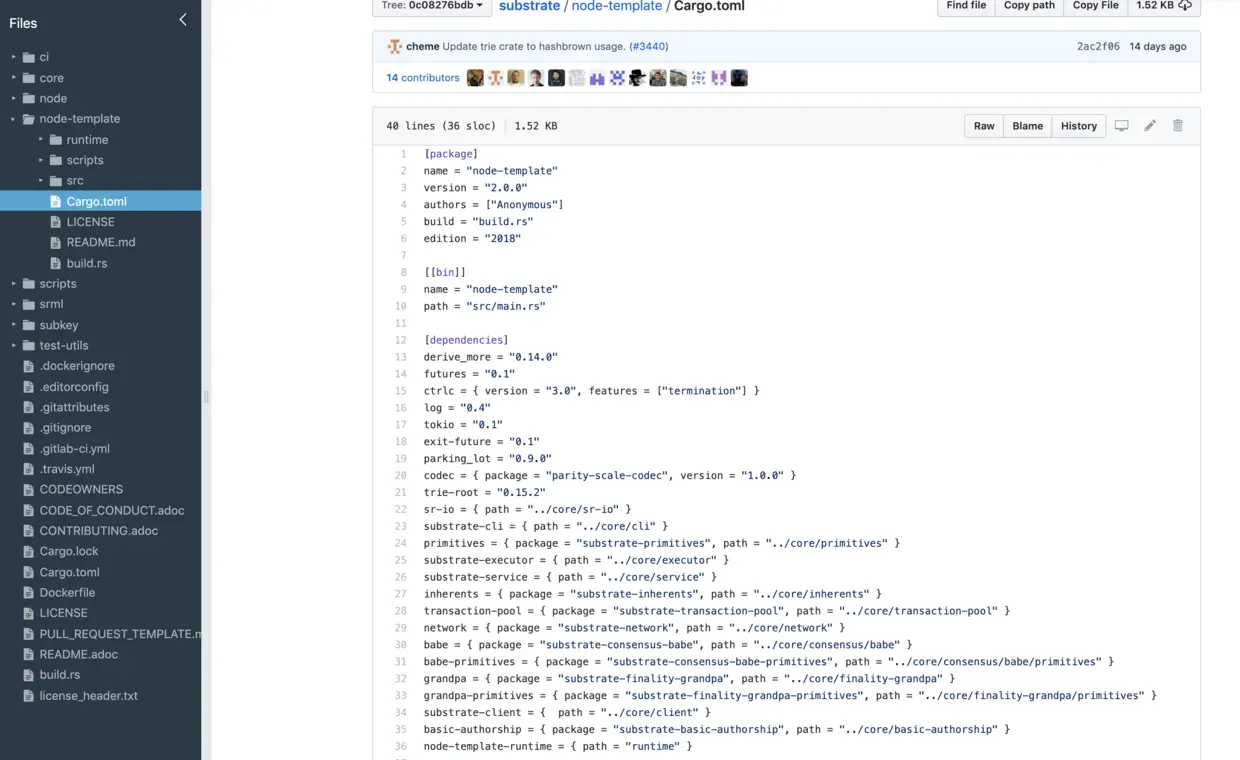Click the srml folder icon
Image resolution: width=1240 pixels, height=760 pixels.
pyautogui.click(x=29, y=304)
